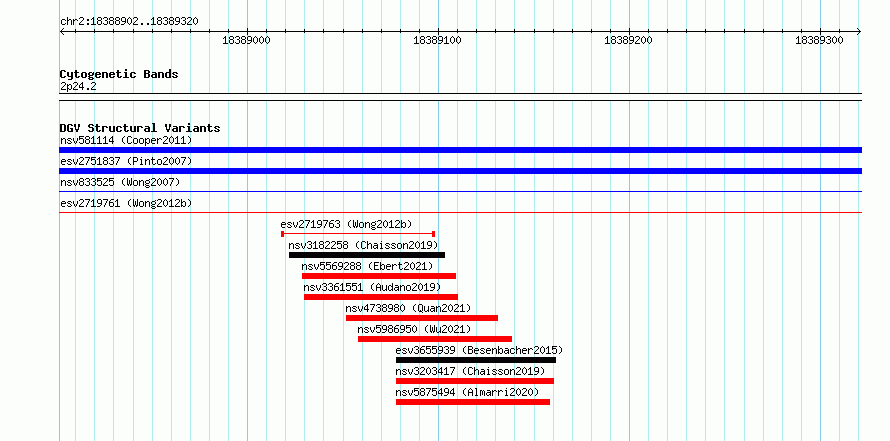890x441 pixels.
Task: Click the 18389200 ruler position
Action: [x=628, y=40]
